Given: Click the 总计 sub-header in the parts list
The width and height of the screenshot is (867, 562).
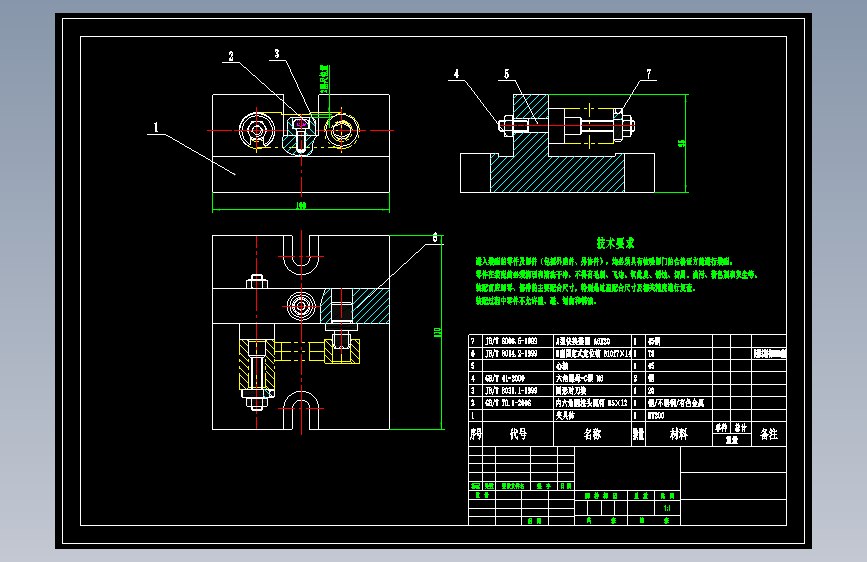Looking at the screenshot, I should (x=741, y=428).
